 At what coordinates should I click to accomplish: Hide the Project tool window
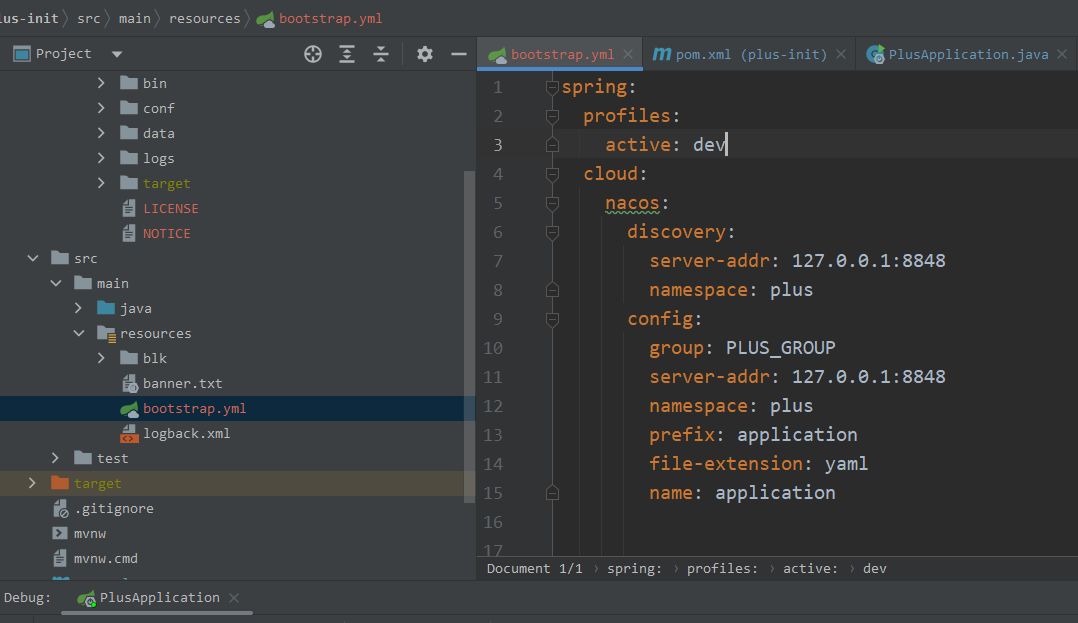pos(459,54)
